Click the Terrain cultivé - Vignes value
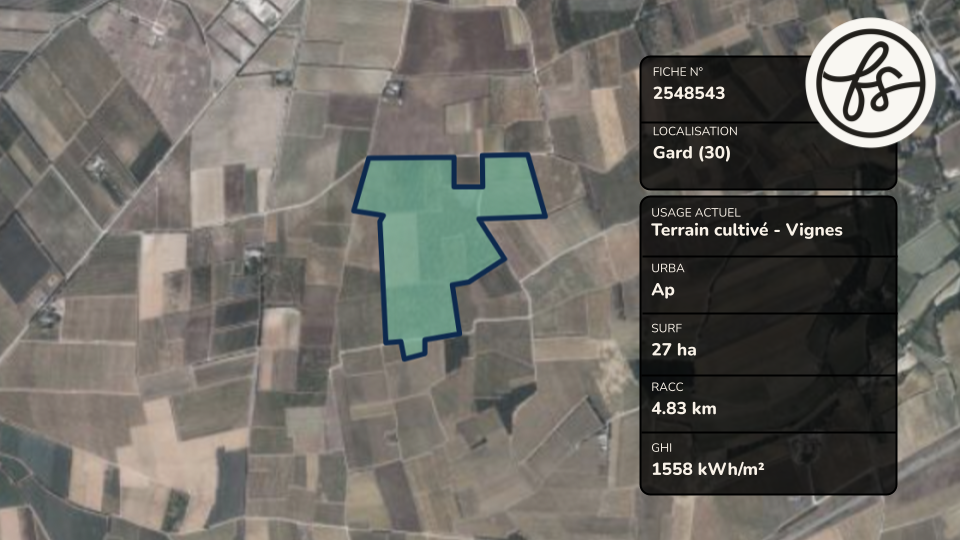960x540 pixels. (x=747, y=230)
